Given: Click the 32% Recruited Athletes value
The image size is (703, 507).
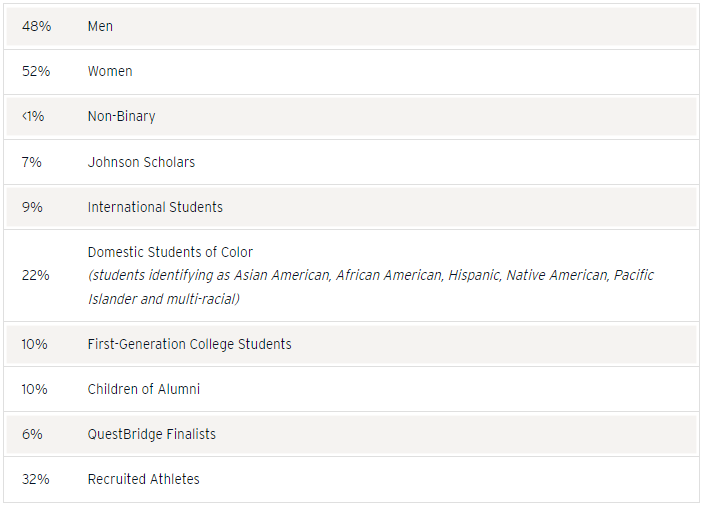Looking at the screenshot, I should pyautogui.click(x=35, y=479).
